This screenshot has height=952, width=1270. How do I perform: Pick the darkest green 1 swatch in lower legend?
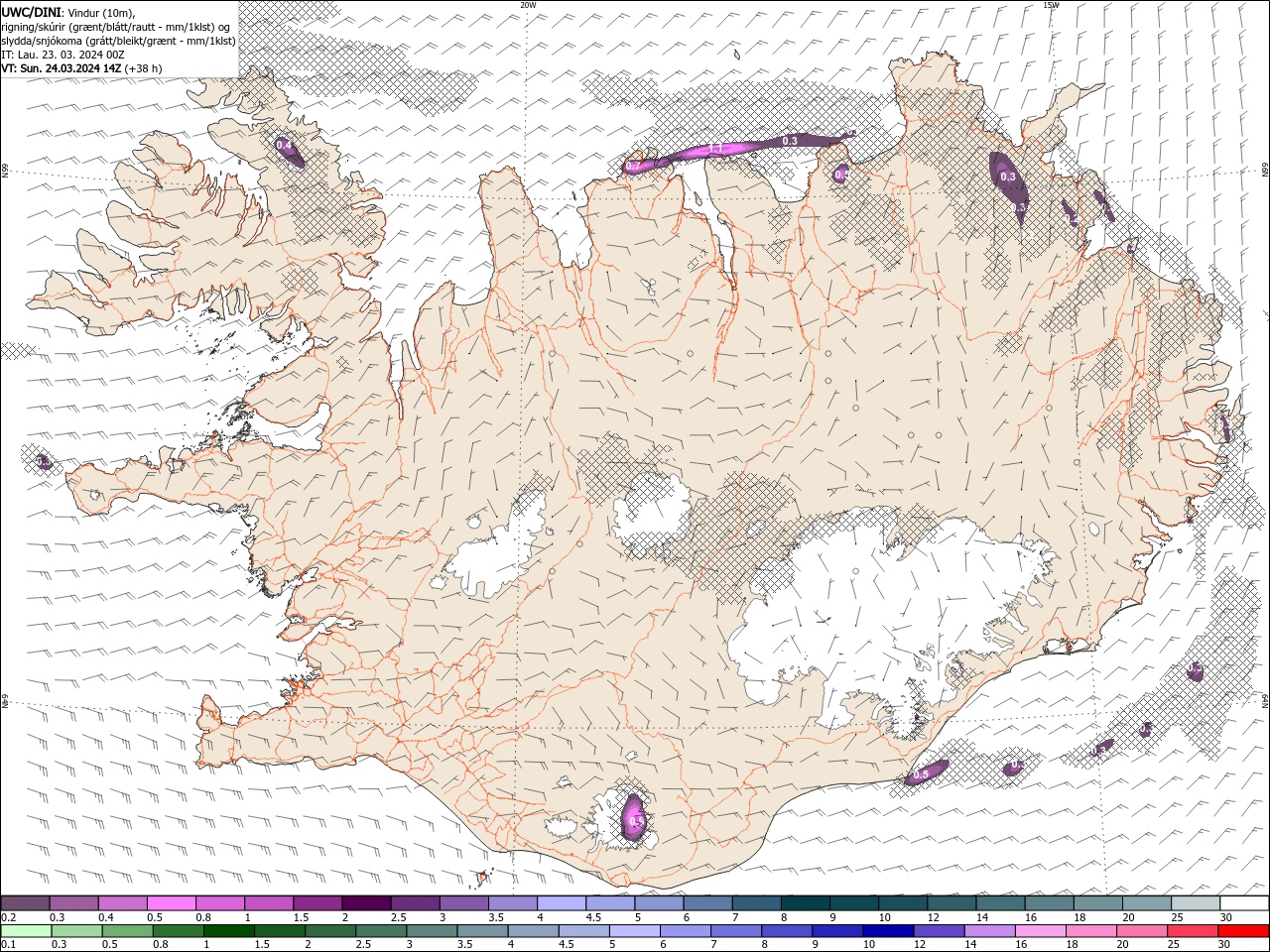click(228, 931)
